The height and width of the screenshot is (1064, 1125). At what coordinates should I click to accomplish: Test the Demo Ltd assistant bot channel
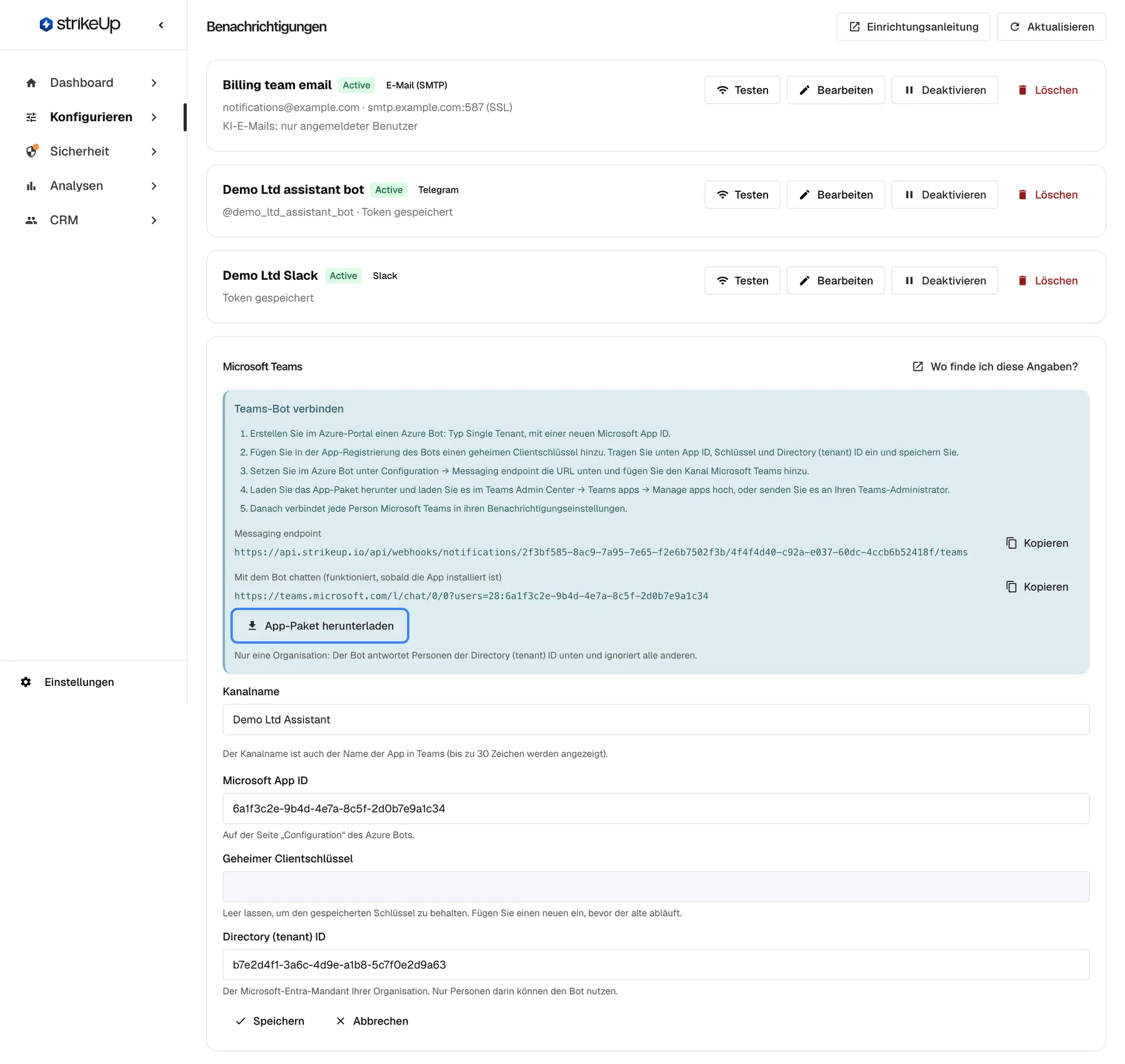[742, 195]
